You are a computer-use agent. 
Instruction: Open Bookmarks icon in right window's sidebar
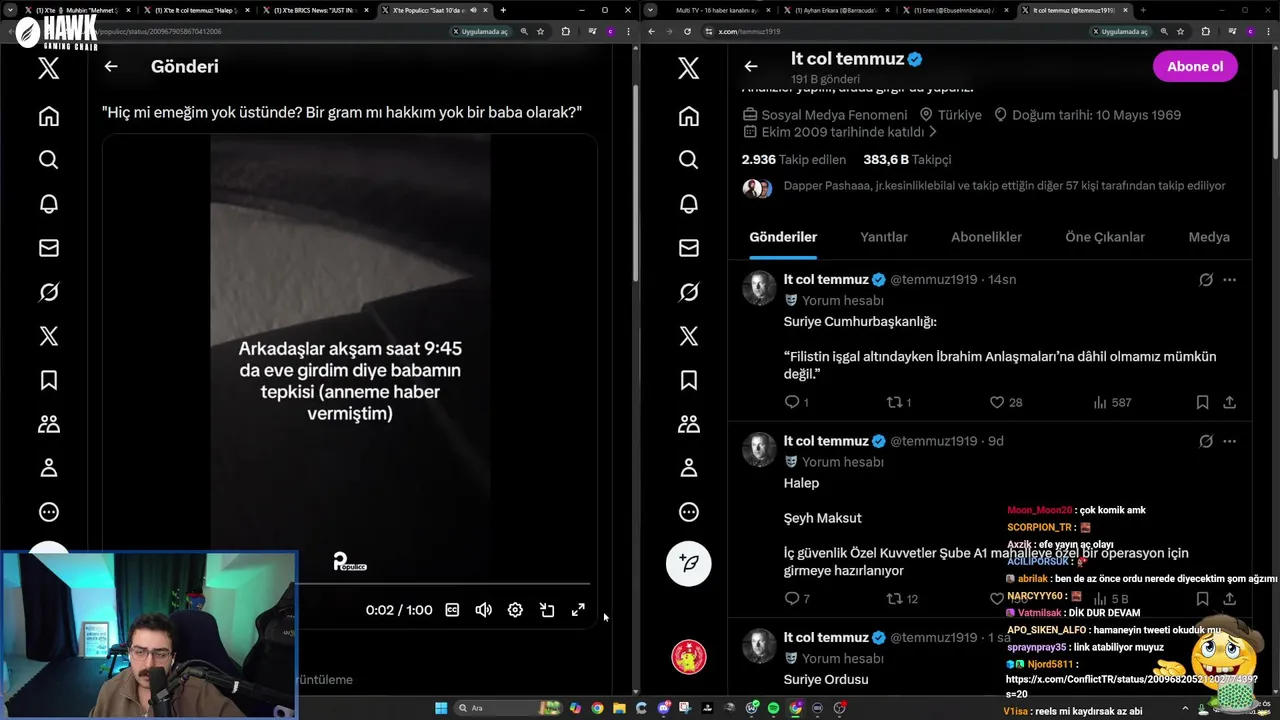pos(688,380)
